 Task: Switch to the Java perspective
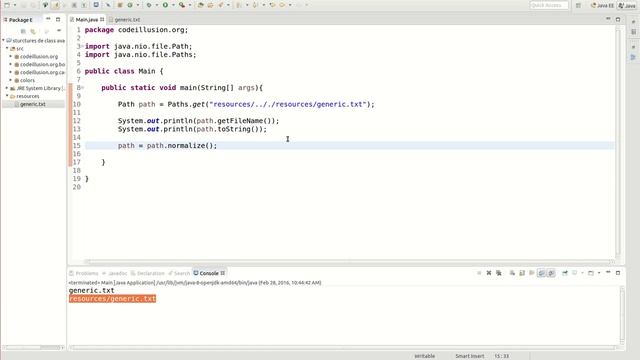[627, 5]
